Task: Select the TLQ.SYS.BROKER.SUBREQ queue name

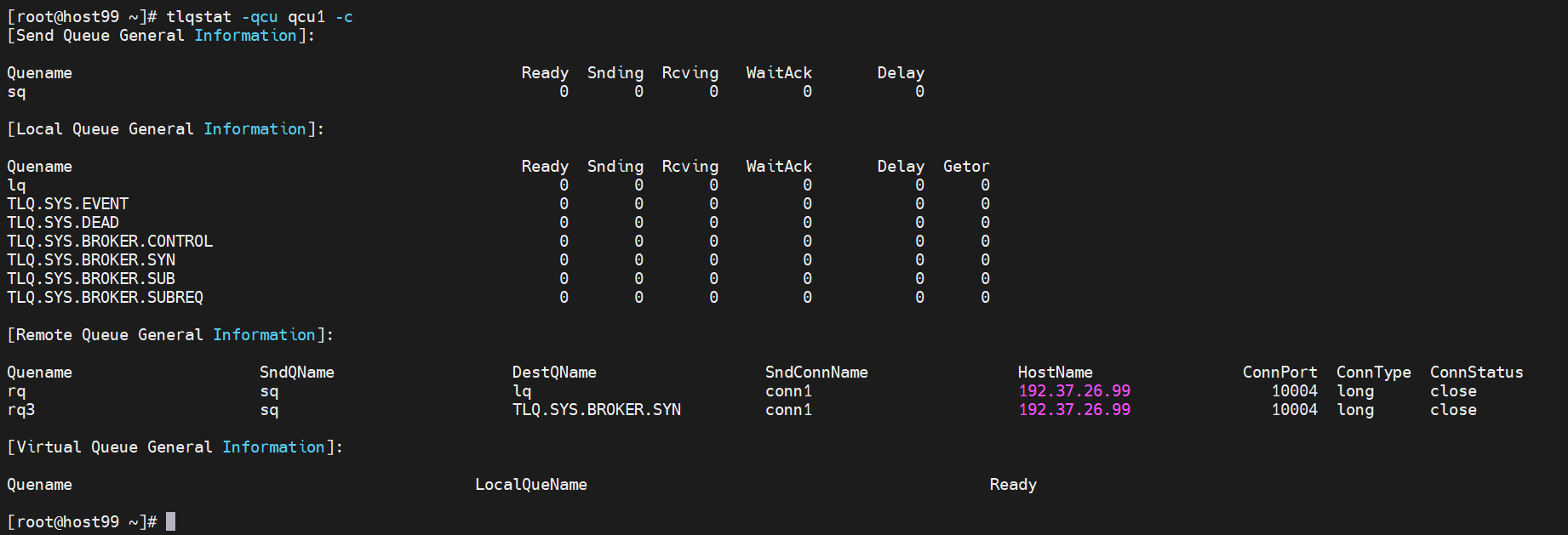Action: pos(106,298)
